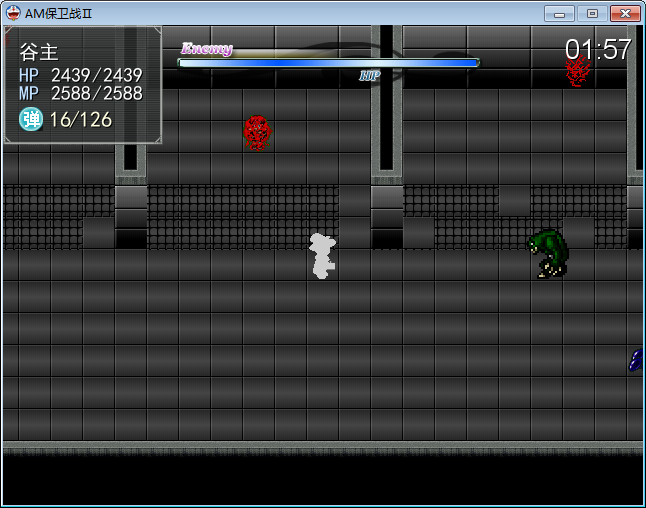The height and width of the screenshot is (508, 646).
Task: Click the blue enemy HP bar
Action: [329, 63]
